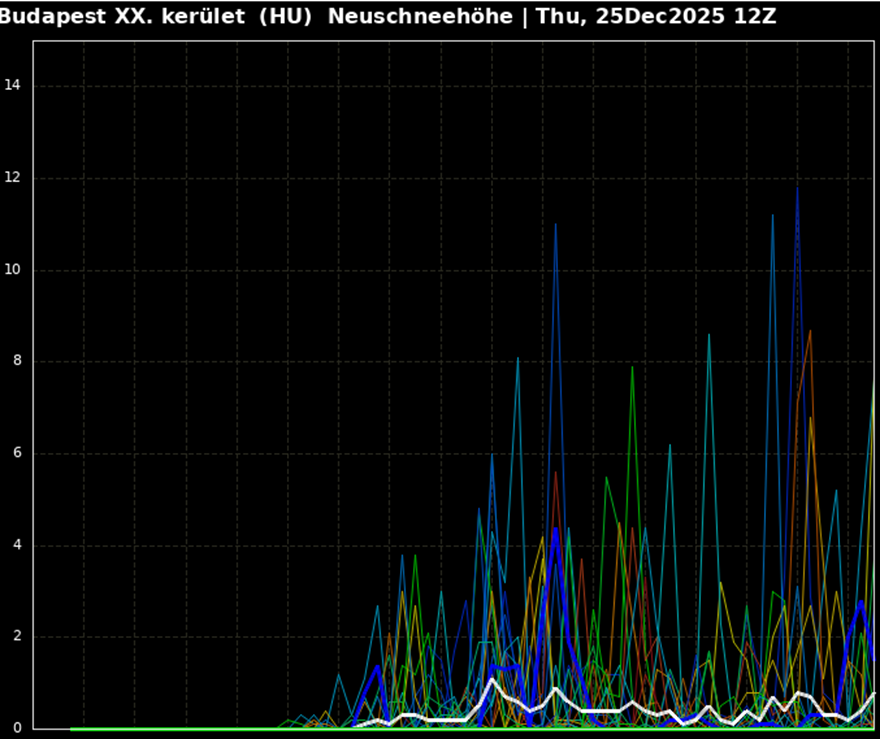
Task: Select the thick blue line's peak above 4
Action: coord(556,529)
